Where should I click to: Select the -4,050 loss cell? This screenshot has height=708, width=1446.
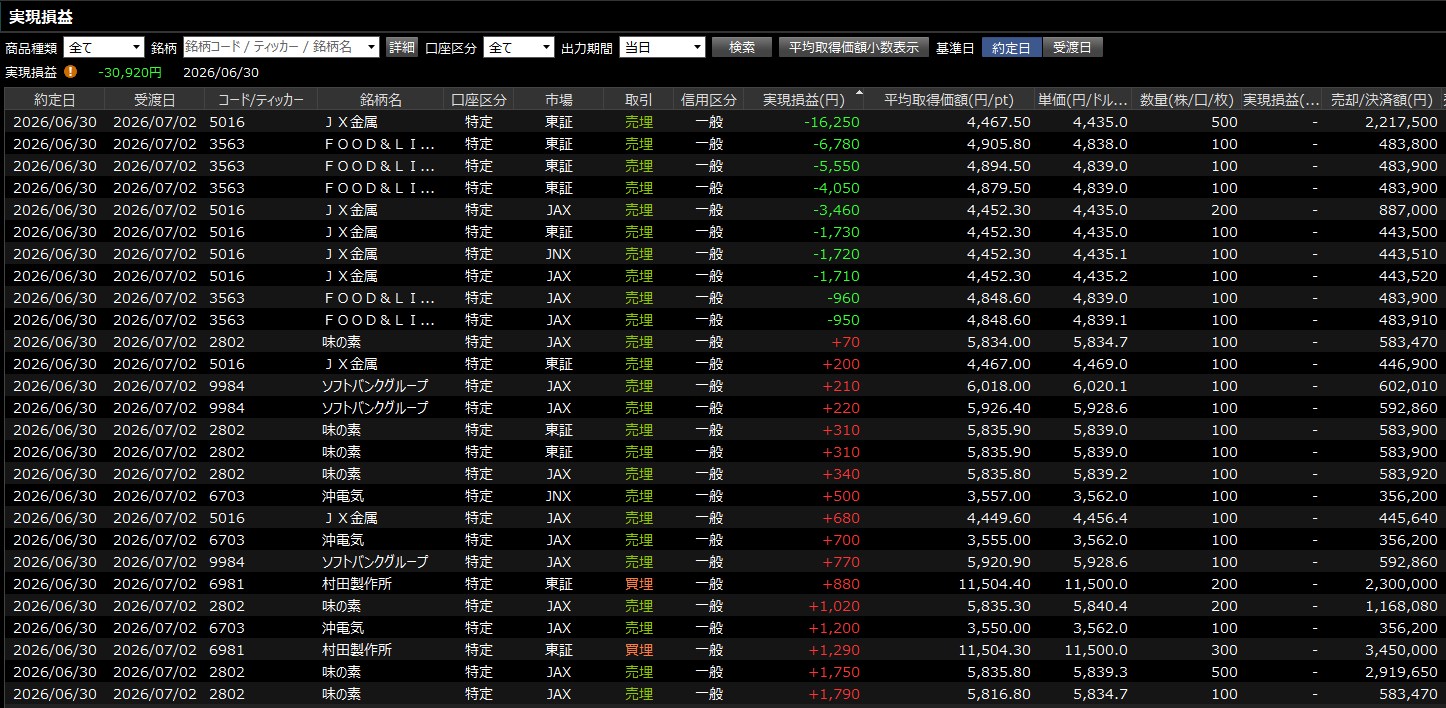tap(835, 188)
